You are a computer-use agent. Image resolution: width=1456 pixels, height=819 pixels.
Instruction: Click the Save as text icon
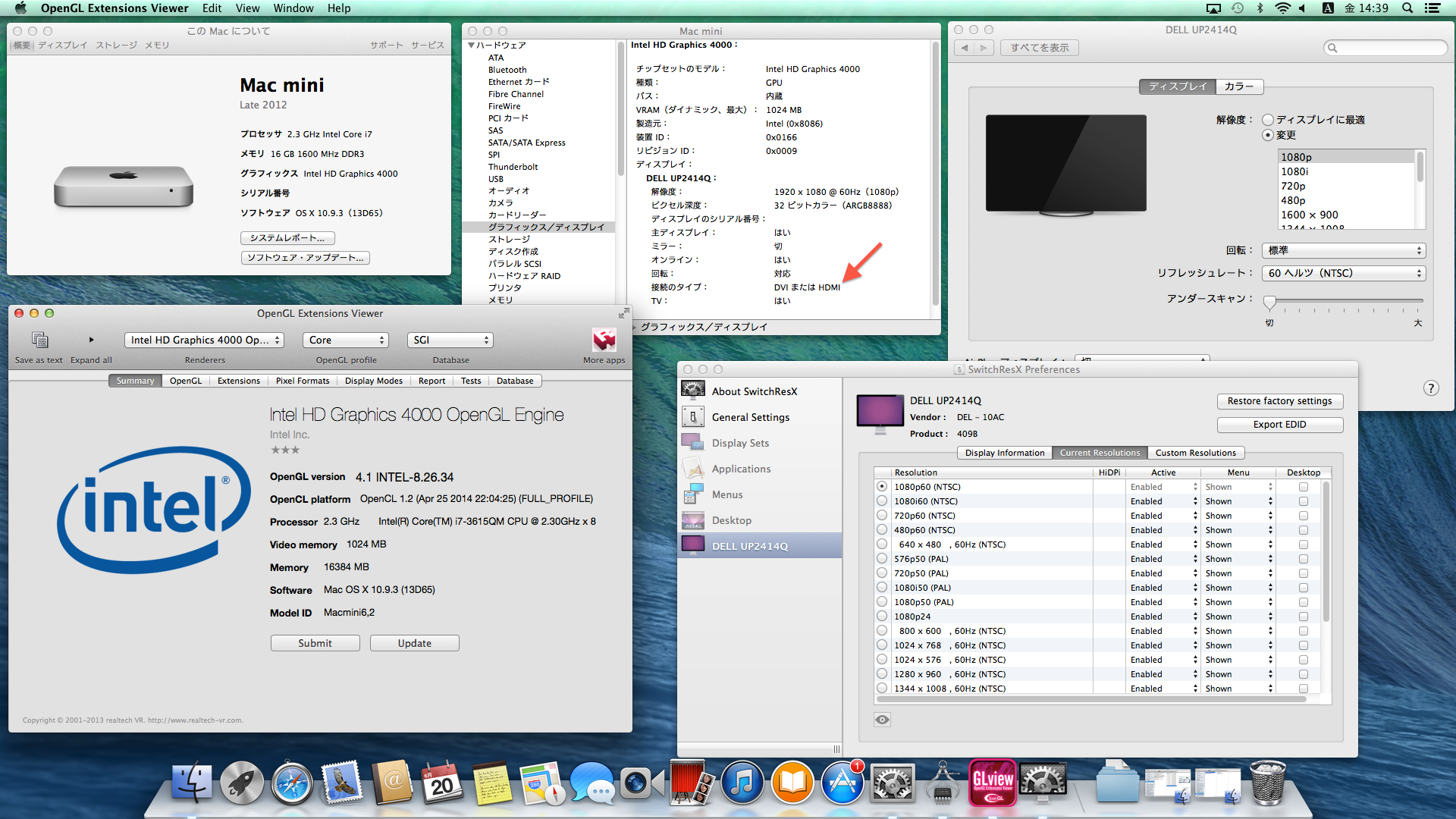pos(39,340)
